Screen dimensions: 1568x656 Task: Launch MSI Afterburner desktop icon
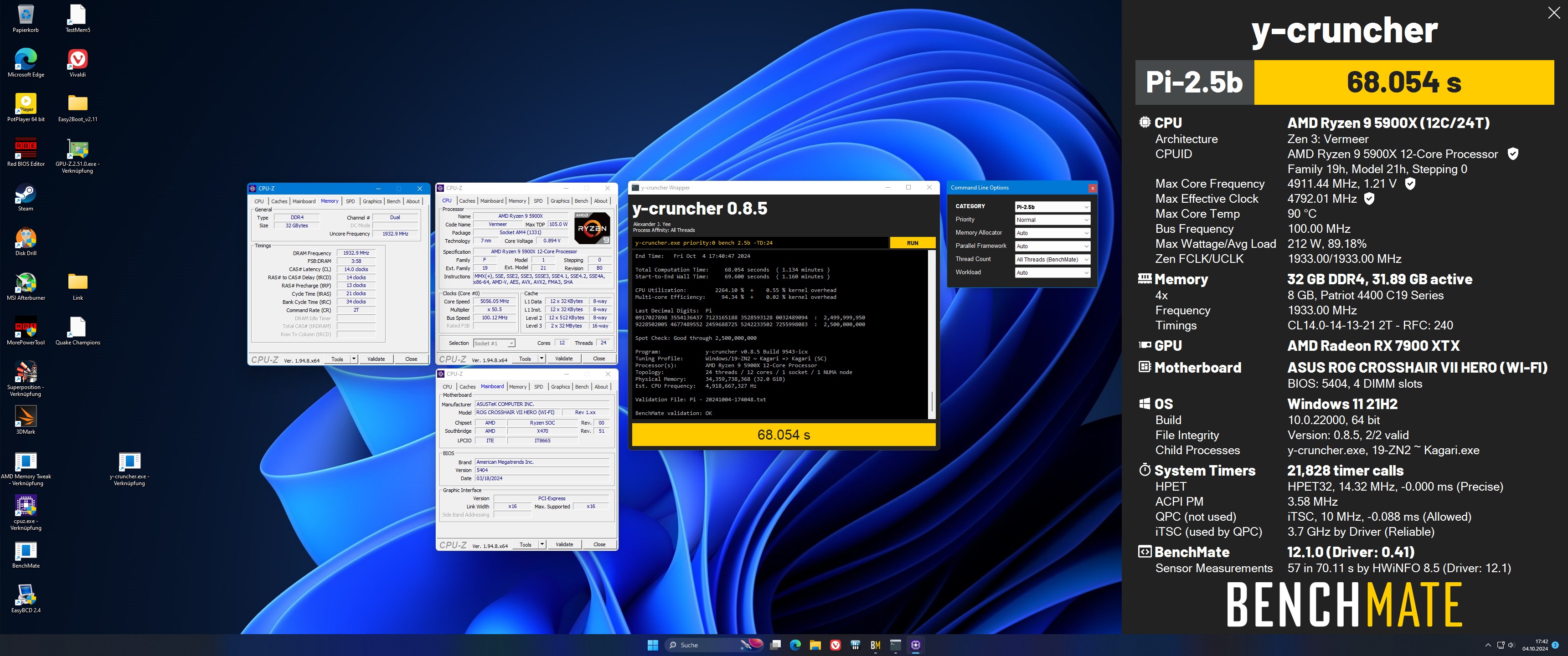click(26, 286)
